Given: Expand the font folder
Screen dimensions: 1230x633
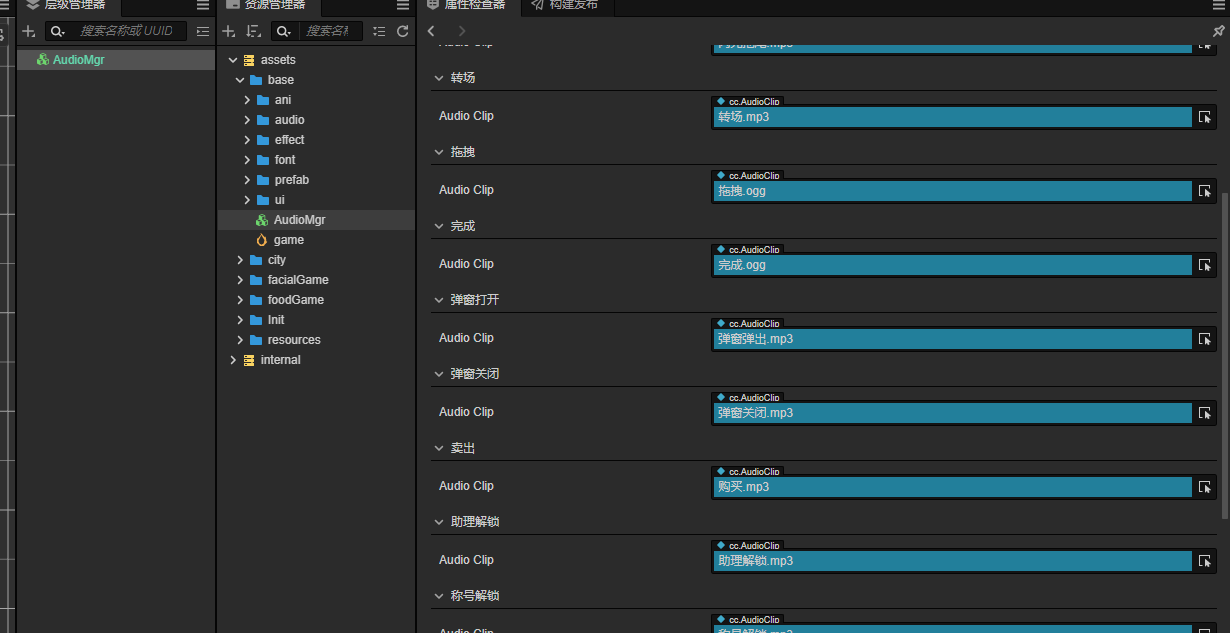Looking at the screenshot, I should point(247,160).
